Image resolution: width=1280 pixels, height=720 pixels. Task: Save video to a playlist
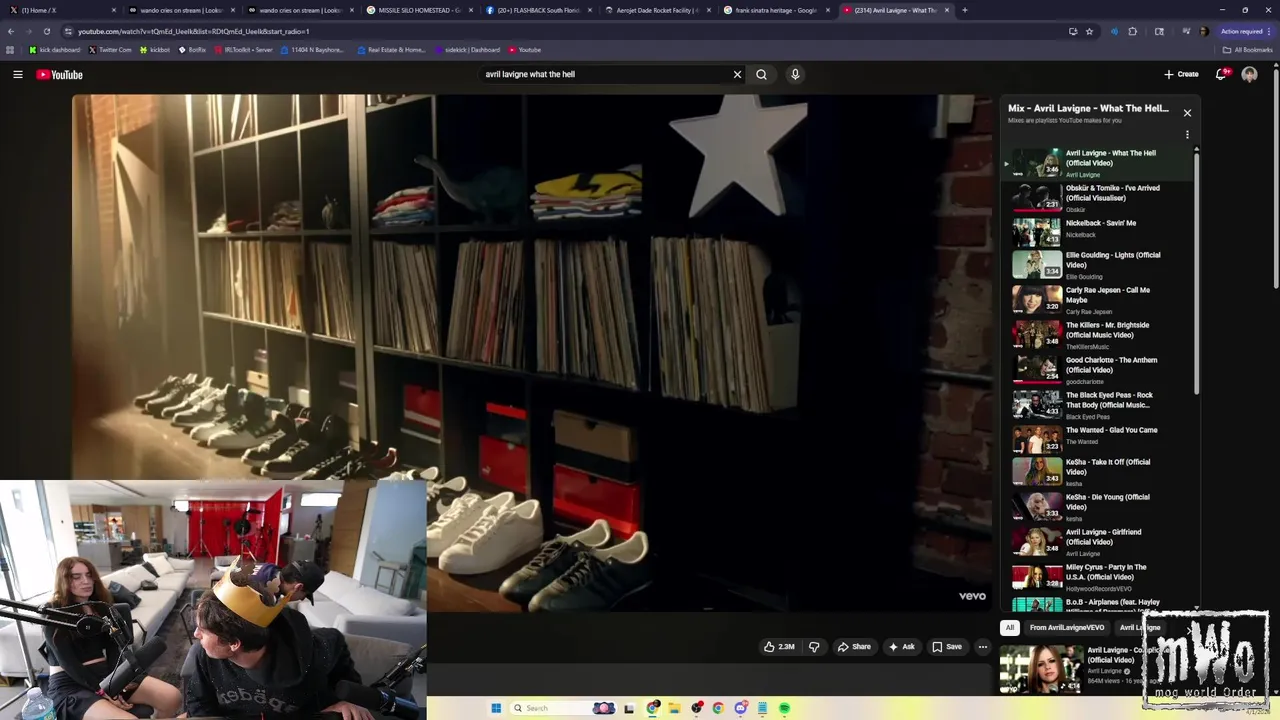click(946, 647)
